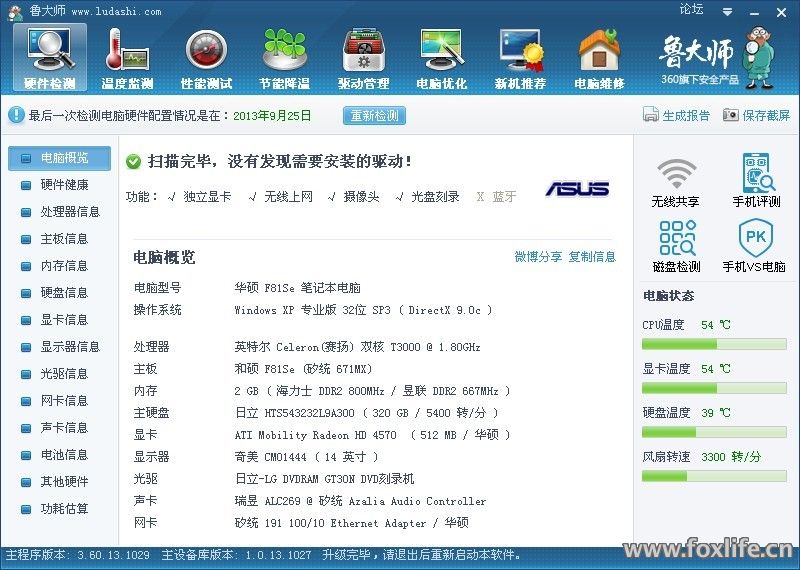Click the 日立 HTS543232L9A300 disk text
This screenshot has height=570, width=800.
366,413
